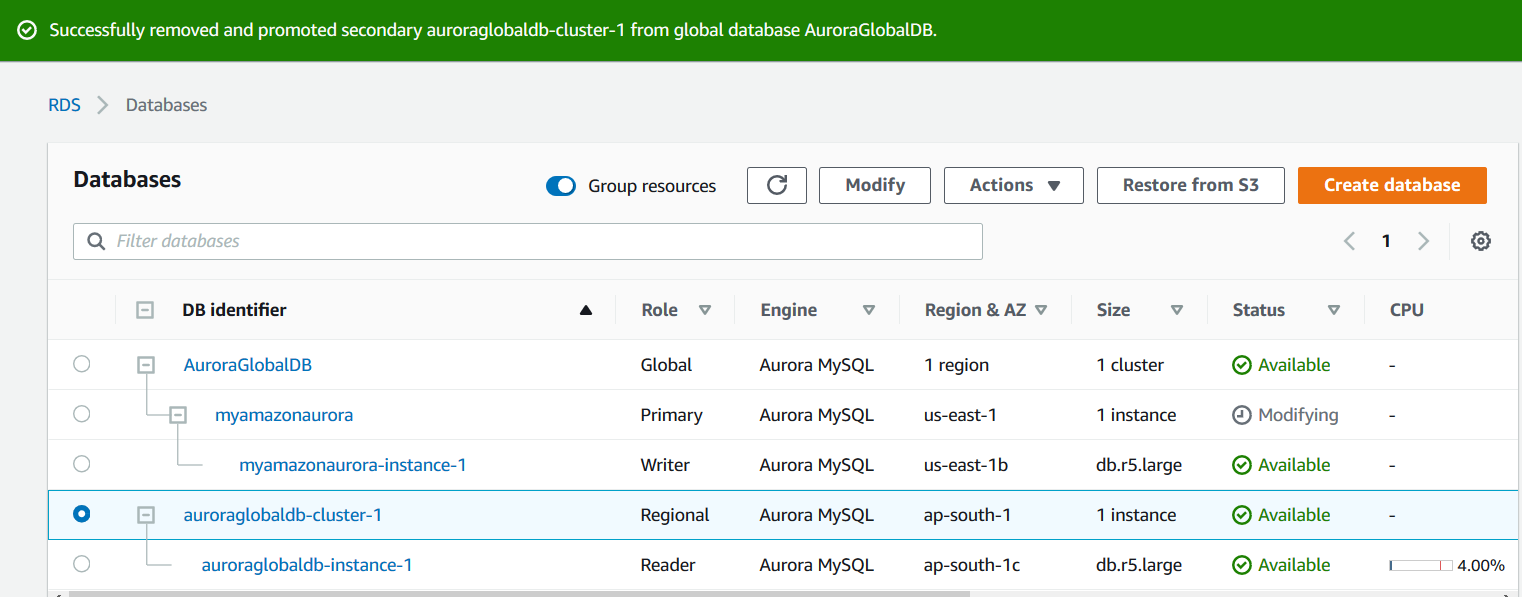Viewport: 1522px width, 597px height.
Task: Select the myamazonaurora-instance-1 radio button
Action: (x=82, y=464)
